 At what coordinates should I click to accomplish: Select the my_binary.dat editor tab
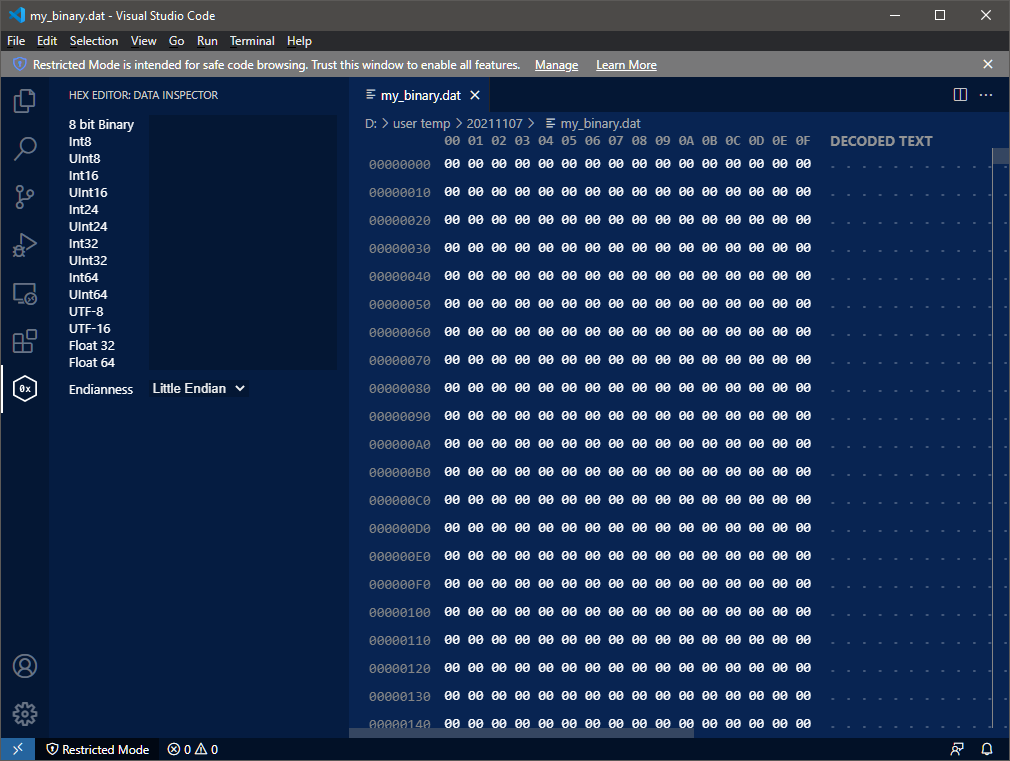[421, 95]
